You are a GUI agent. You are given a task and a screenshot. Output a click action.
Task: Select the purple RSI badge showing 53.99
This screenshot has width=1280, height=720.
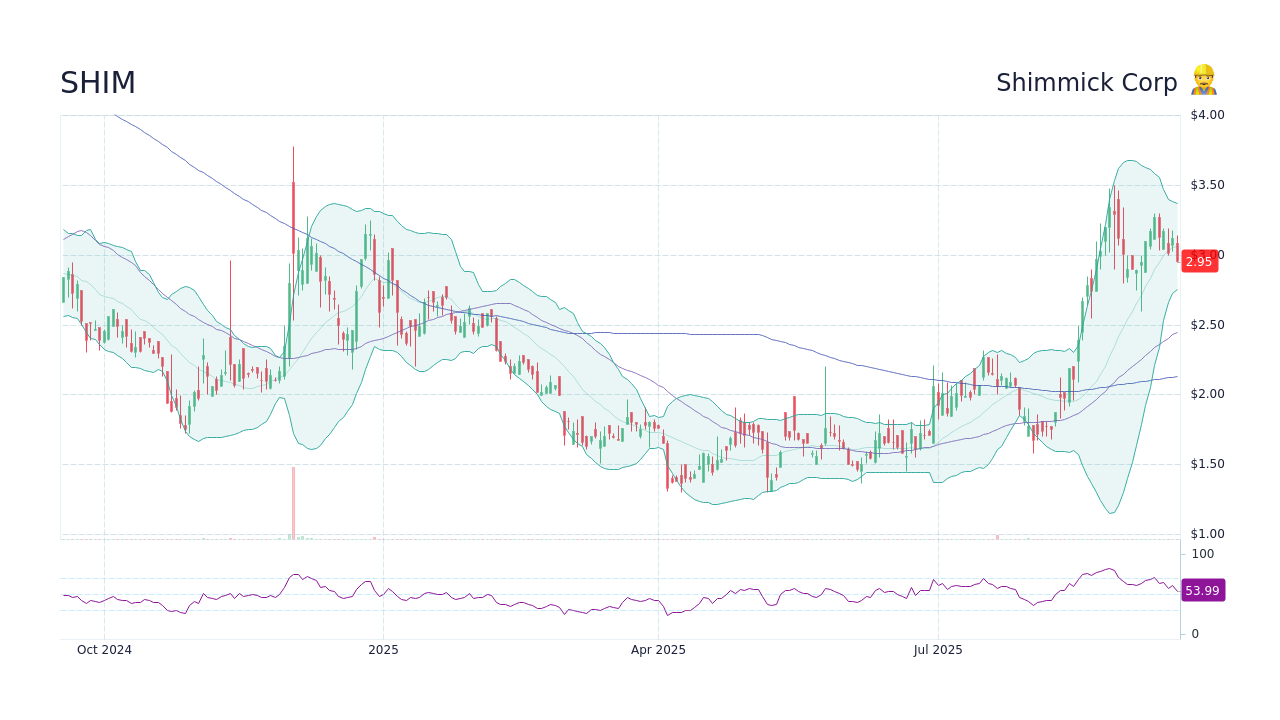[1202, 590]
